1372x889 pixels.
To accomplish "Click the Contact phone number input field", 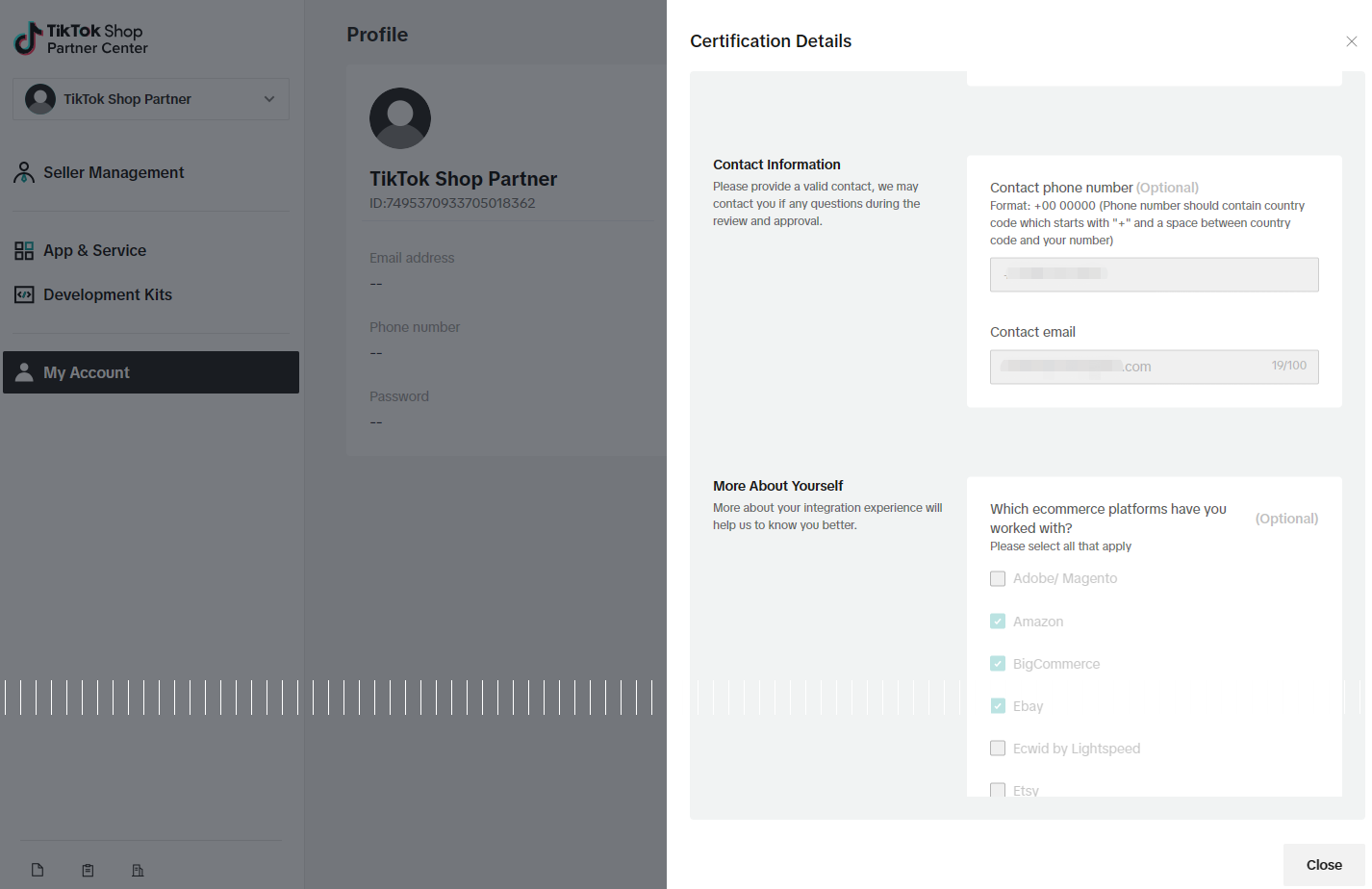I will pyautogui.click(x=1155, y=274).
